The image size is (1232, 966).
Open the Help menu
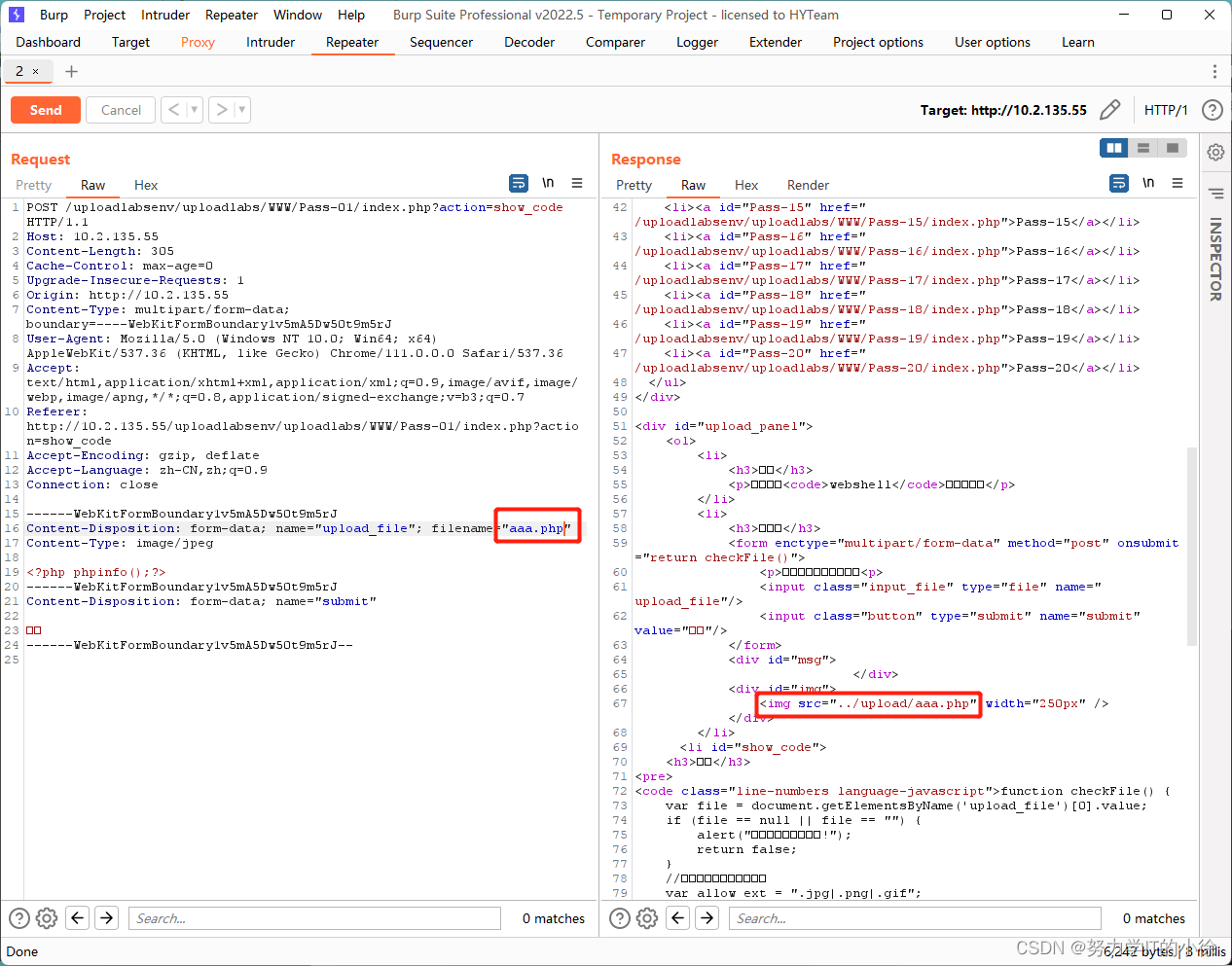click(x=351, y=15)
